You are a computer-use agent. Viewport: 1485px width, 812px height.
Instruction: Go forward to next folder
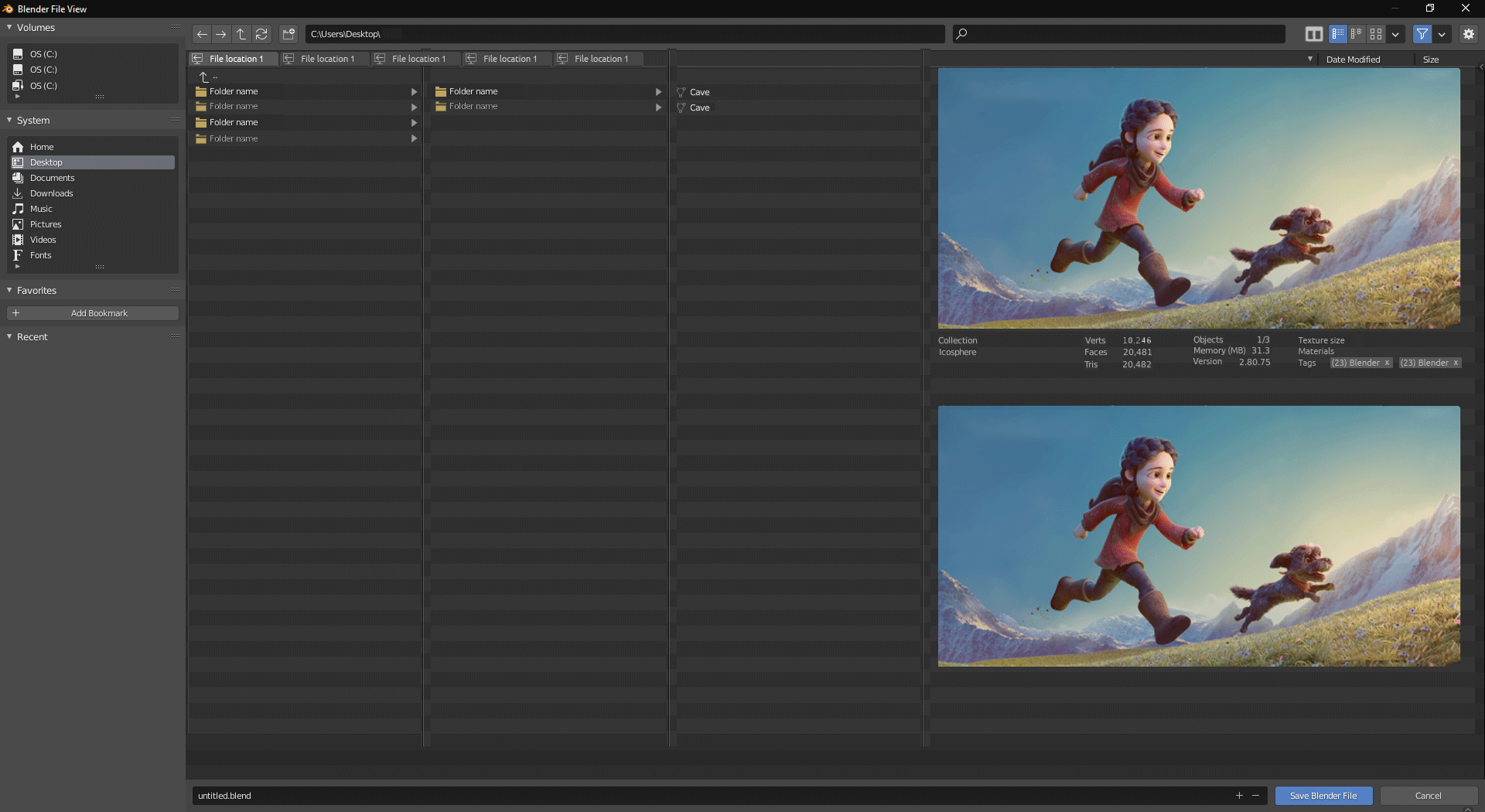coord(221,34)
